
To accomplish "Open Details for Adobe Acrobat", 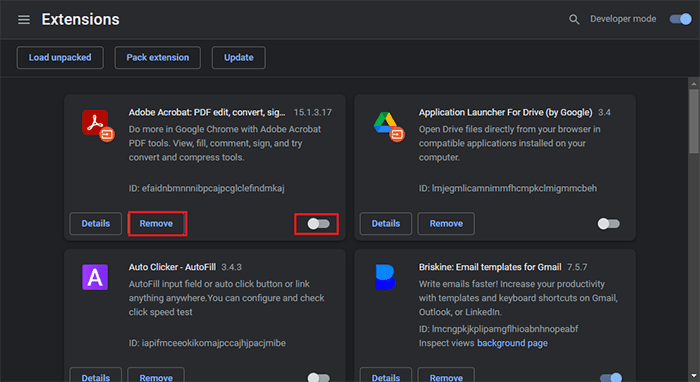I will [x=96, y=224].
